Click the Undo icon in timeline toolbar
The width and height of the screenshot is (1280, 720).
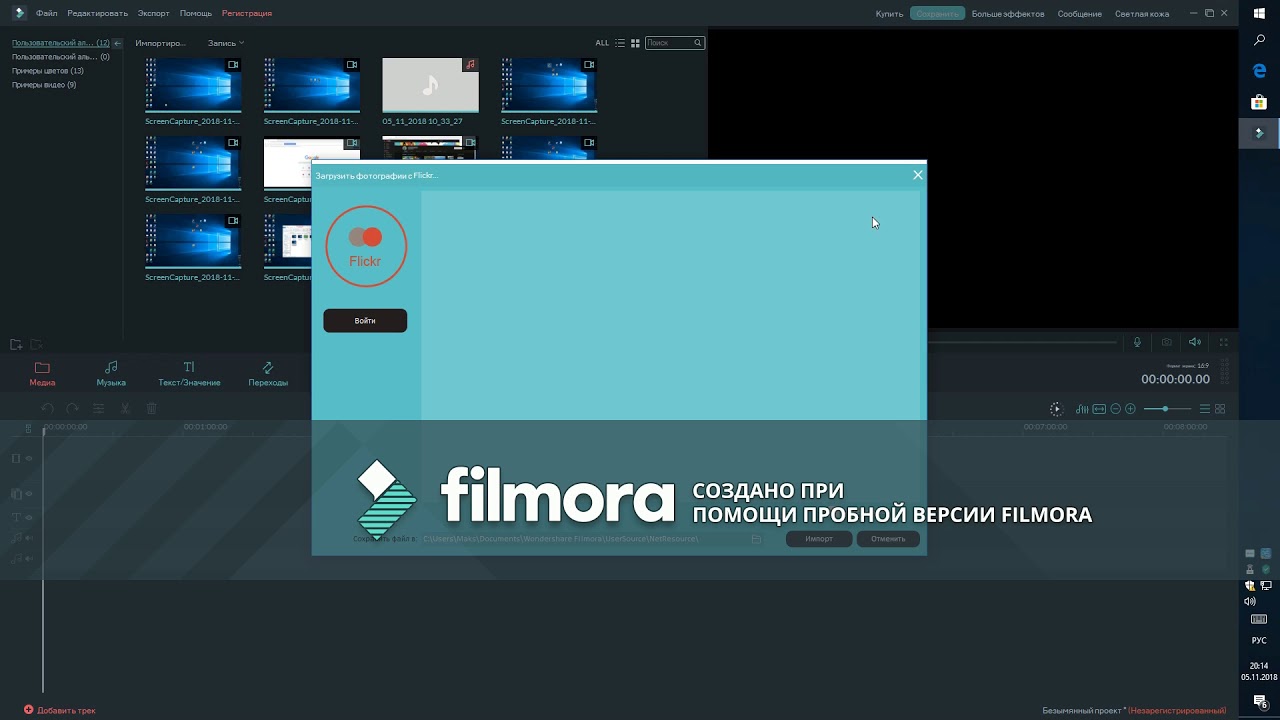click(47, 409)
